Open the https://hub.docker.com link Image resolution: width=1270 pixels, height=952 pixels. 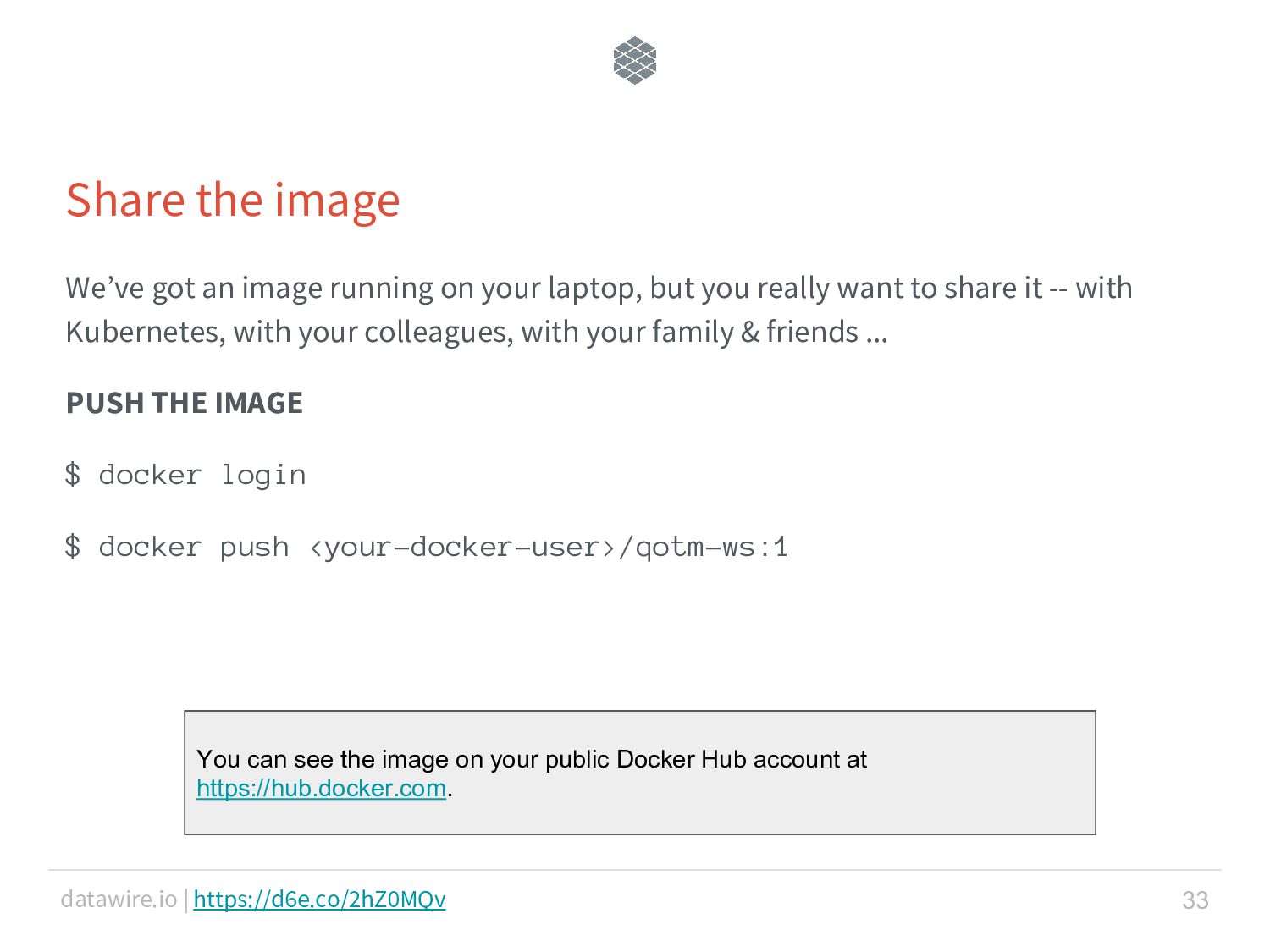tap(321, 788)
